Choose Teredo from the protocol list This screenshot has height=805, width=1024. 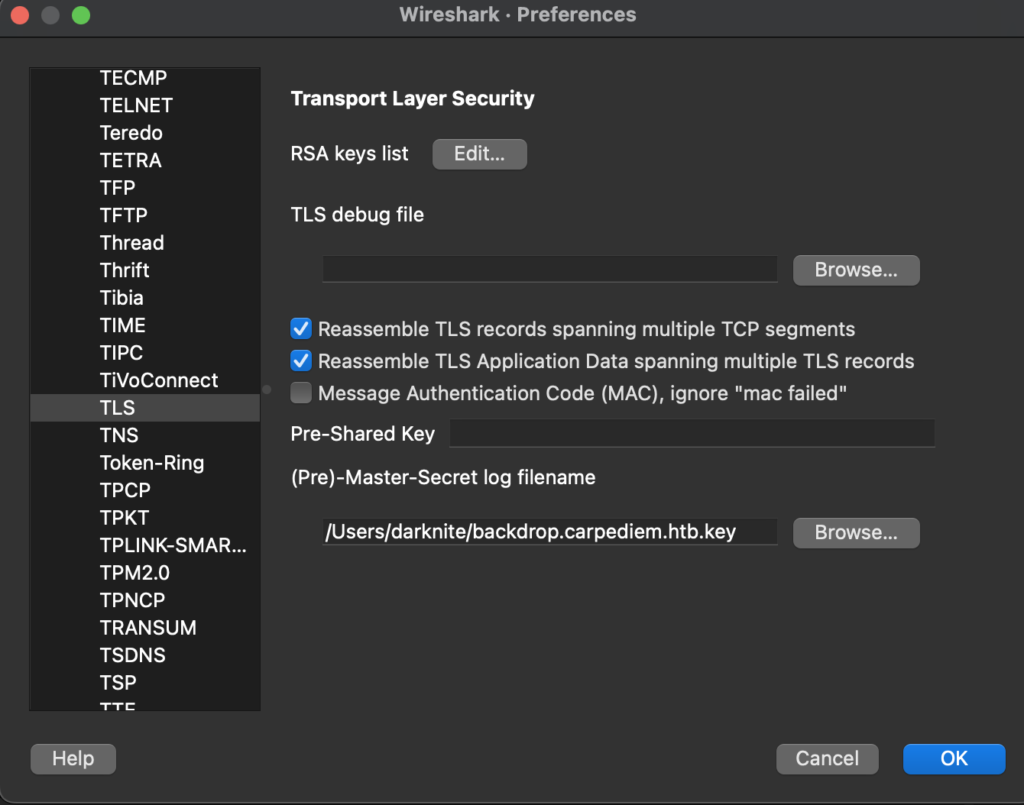131,133
